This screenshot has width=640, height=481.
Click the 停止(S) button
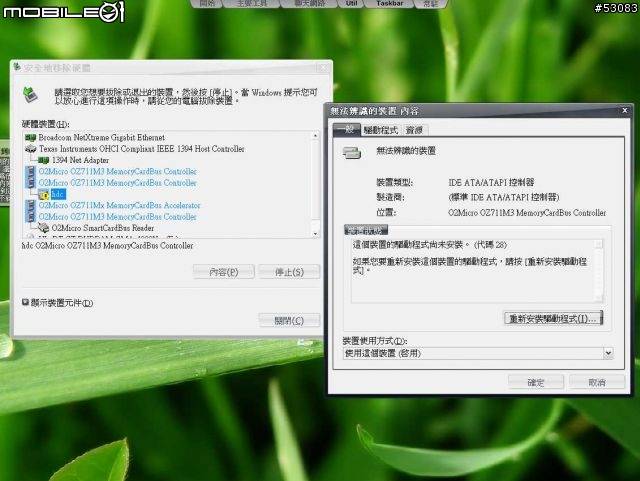pyautogui.click(x=289, y=272)
